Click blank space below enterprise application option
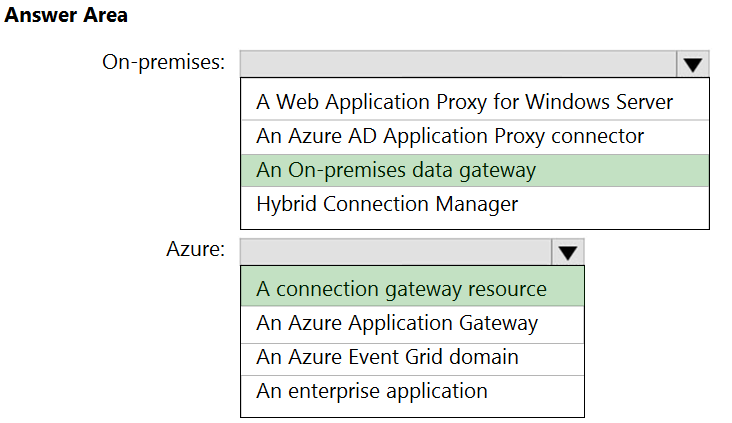 coord(412,411)
